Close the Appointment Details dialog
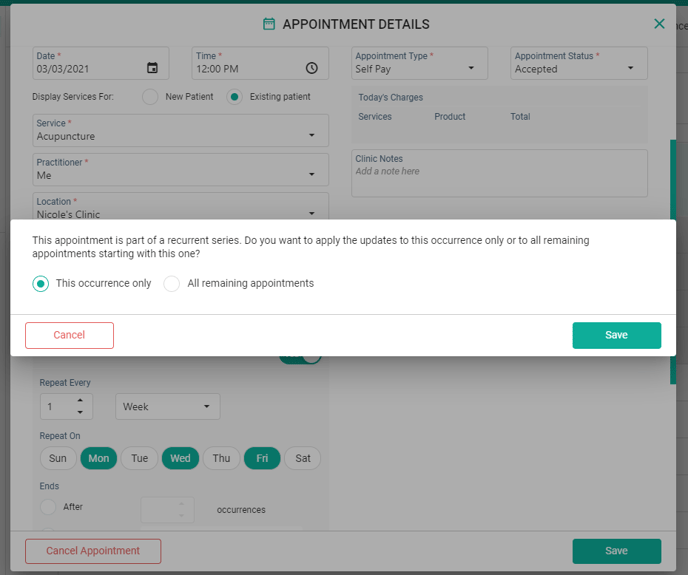This screenshot has width=688, height=575. 659,24
